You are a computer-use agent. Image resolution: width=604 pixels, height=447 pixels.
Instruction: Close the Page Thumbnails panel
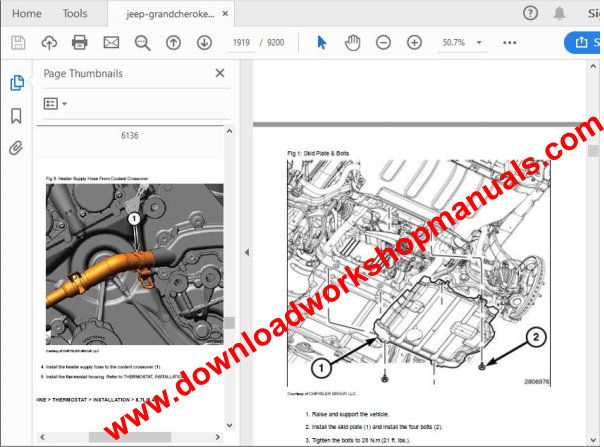(220, 73)
